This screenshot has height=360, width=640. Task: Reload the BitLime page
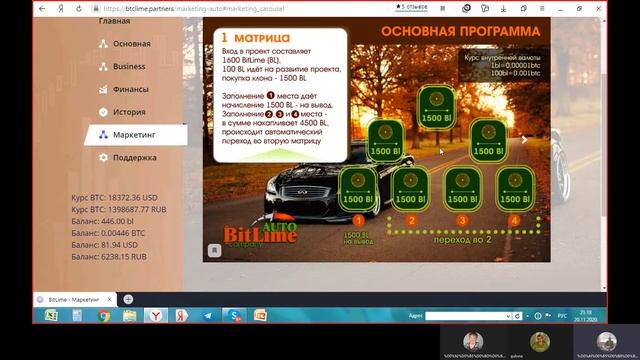click(79, 9)
